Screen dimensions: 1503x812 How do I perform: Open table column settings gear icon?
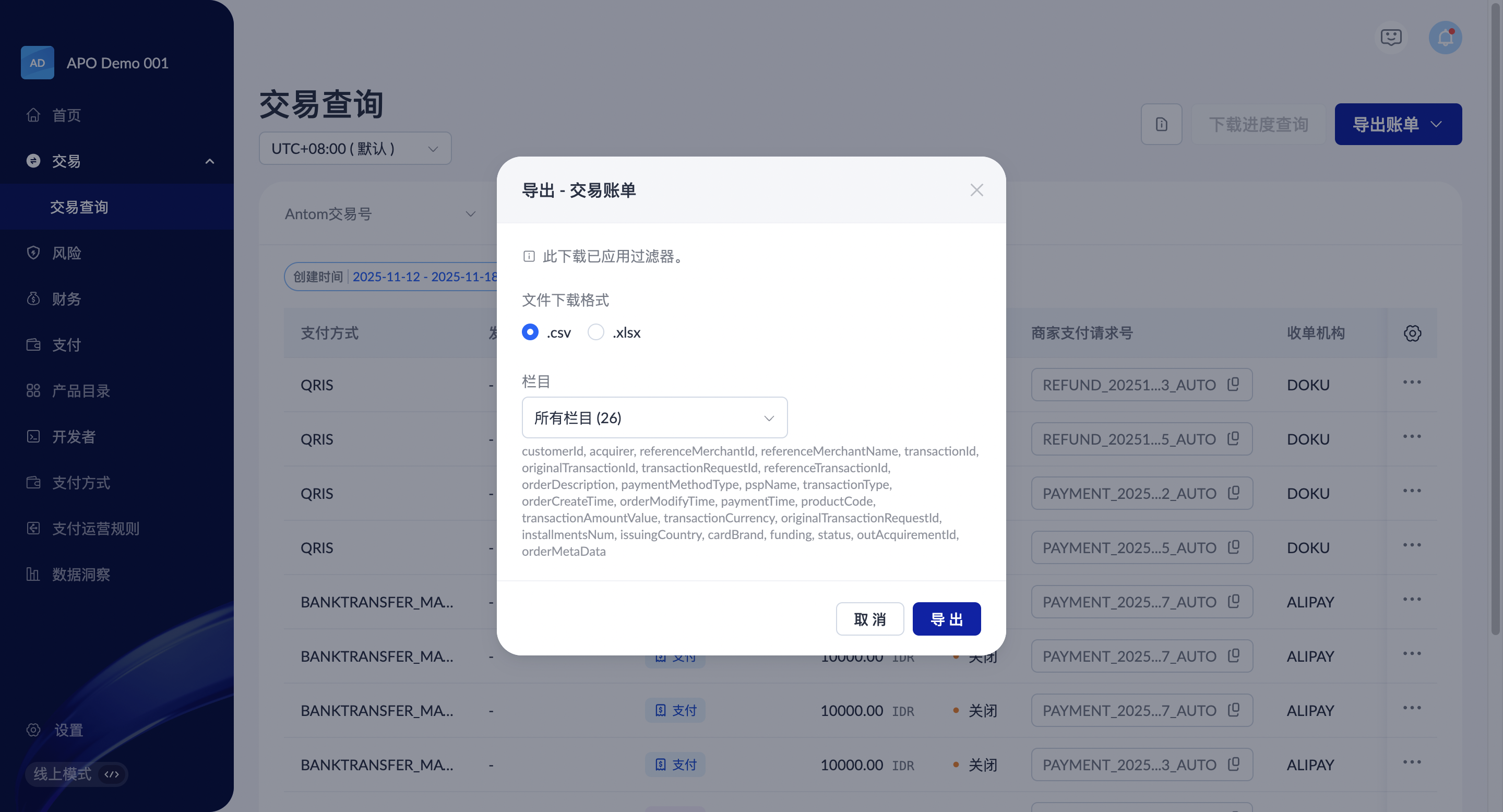click(1412, 333)
